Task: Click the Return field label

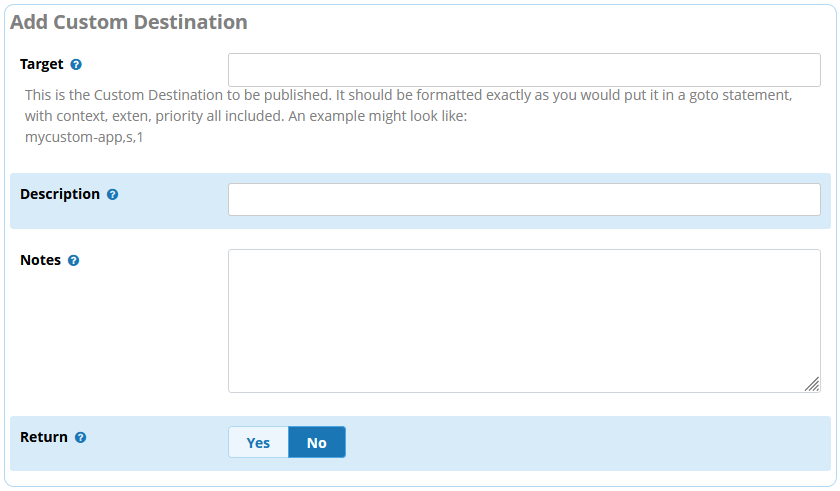Action: pyautogui.click(x=44, y=437)
